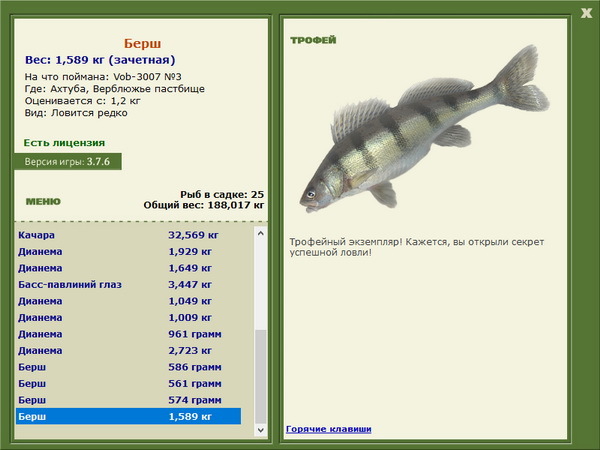
Task: Click the Общий вес: 188,017 кг text
Action: [204, 205]
